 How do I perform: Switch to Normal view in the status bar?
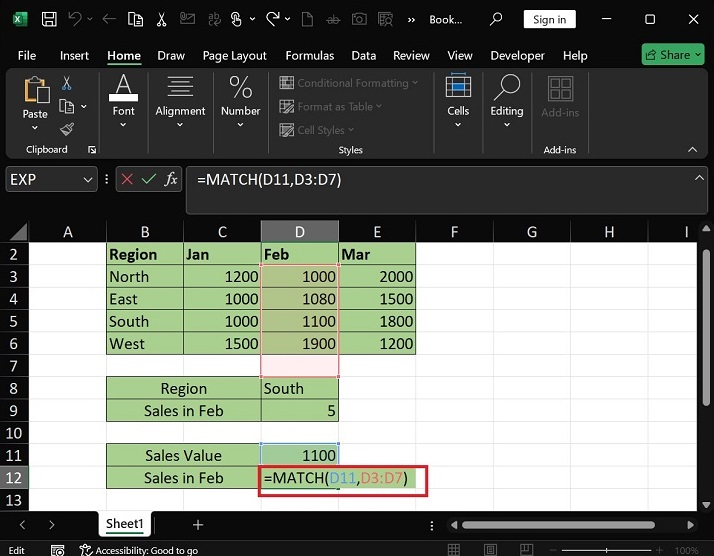(454, 550)
